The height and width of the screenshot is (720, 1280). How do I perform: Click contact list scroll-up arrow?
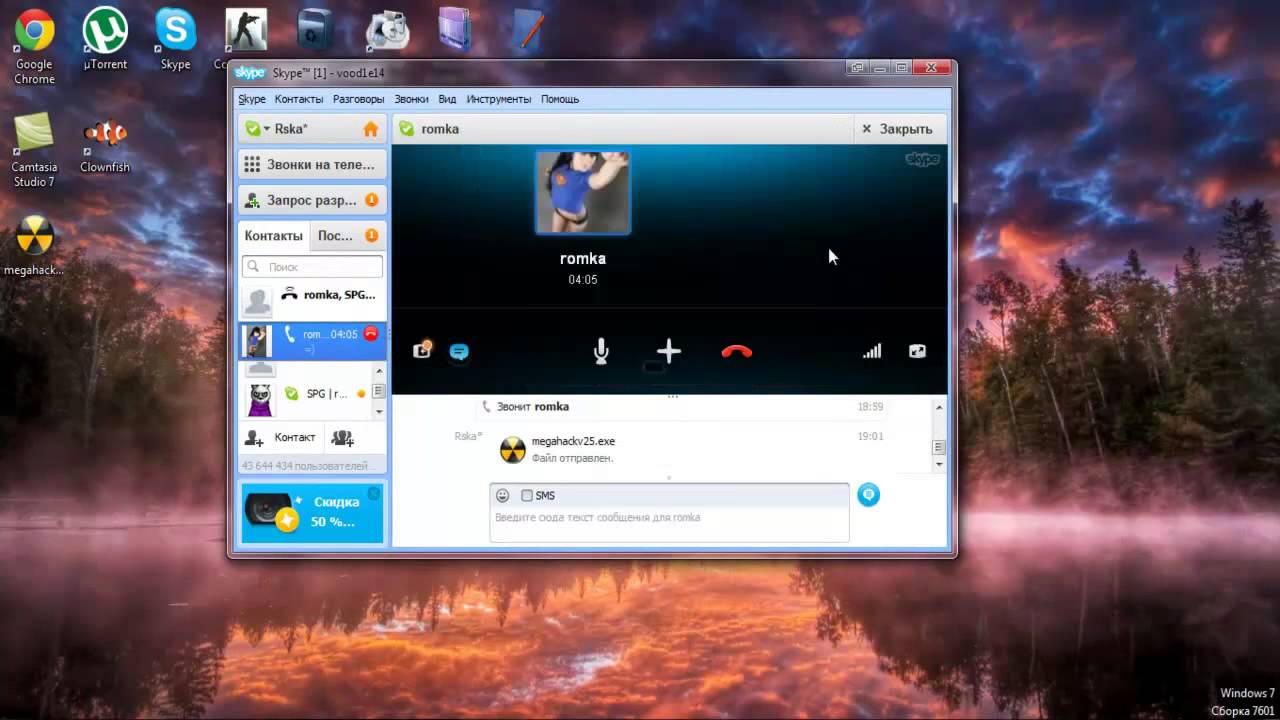tap(379, 373)
